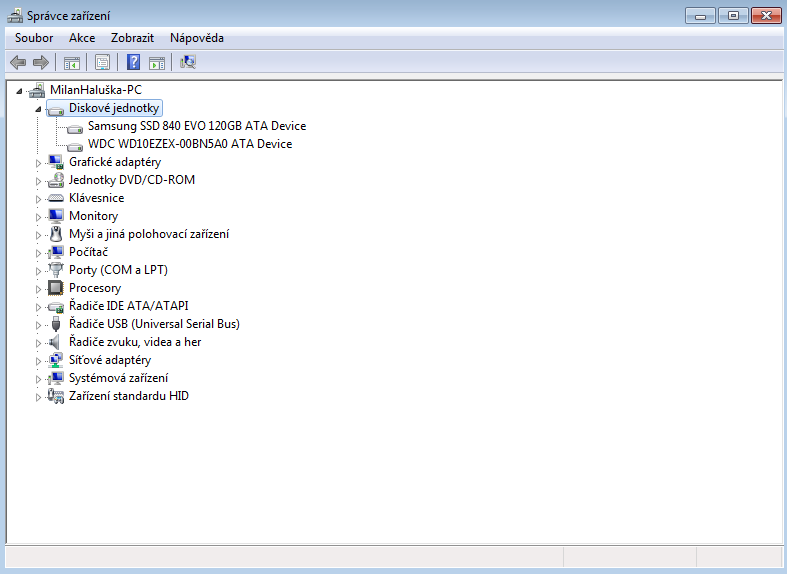
Task: Select Samsung SSD 840 EVO 120GB device
Action: (x=197, y=126)
